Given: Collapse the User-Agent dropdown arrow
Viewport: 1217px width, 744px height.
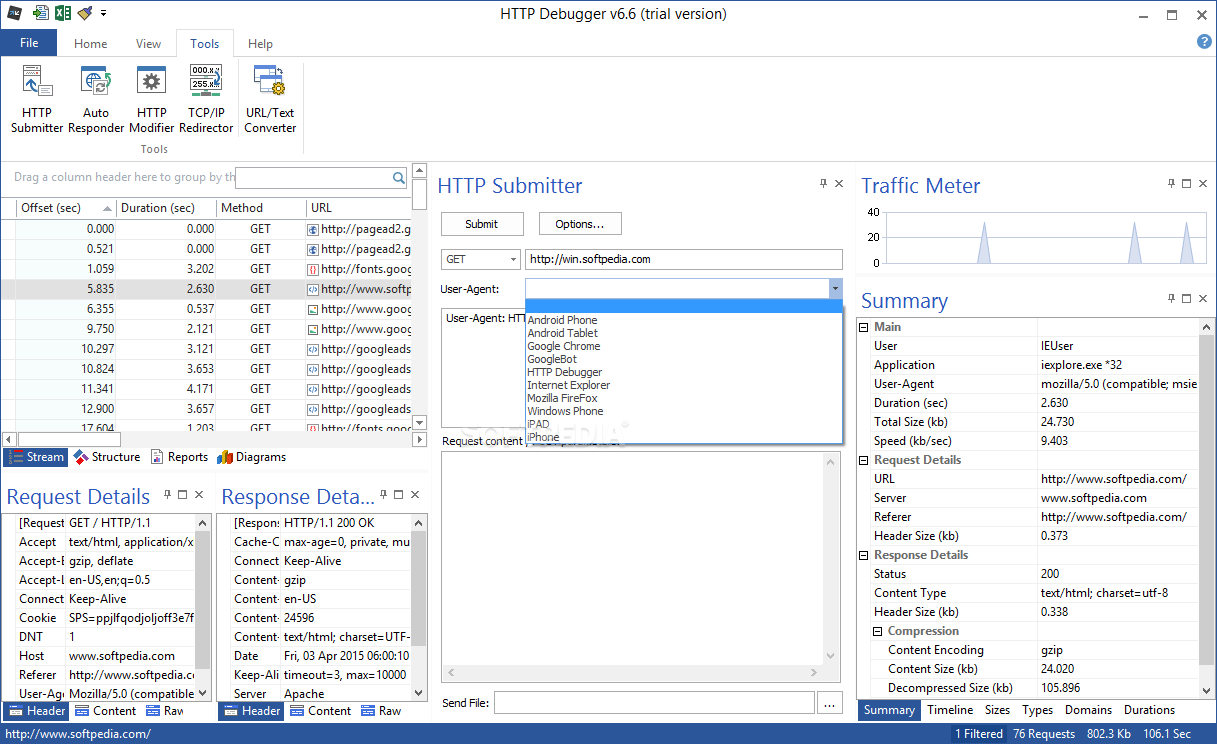Looking at the screenshot, I should point(835,288).
